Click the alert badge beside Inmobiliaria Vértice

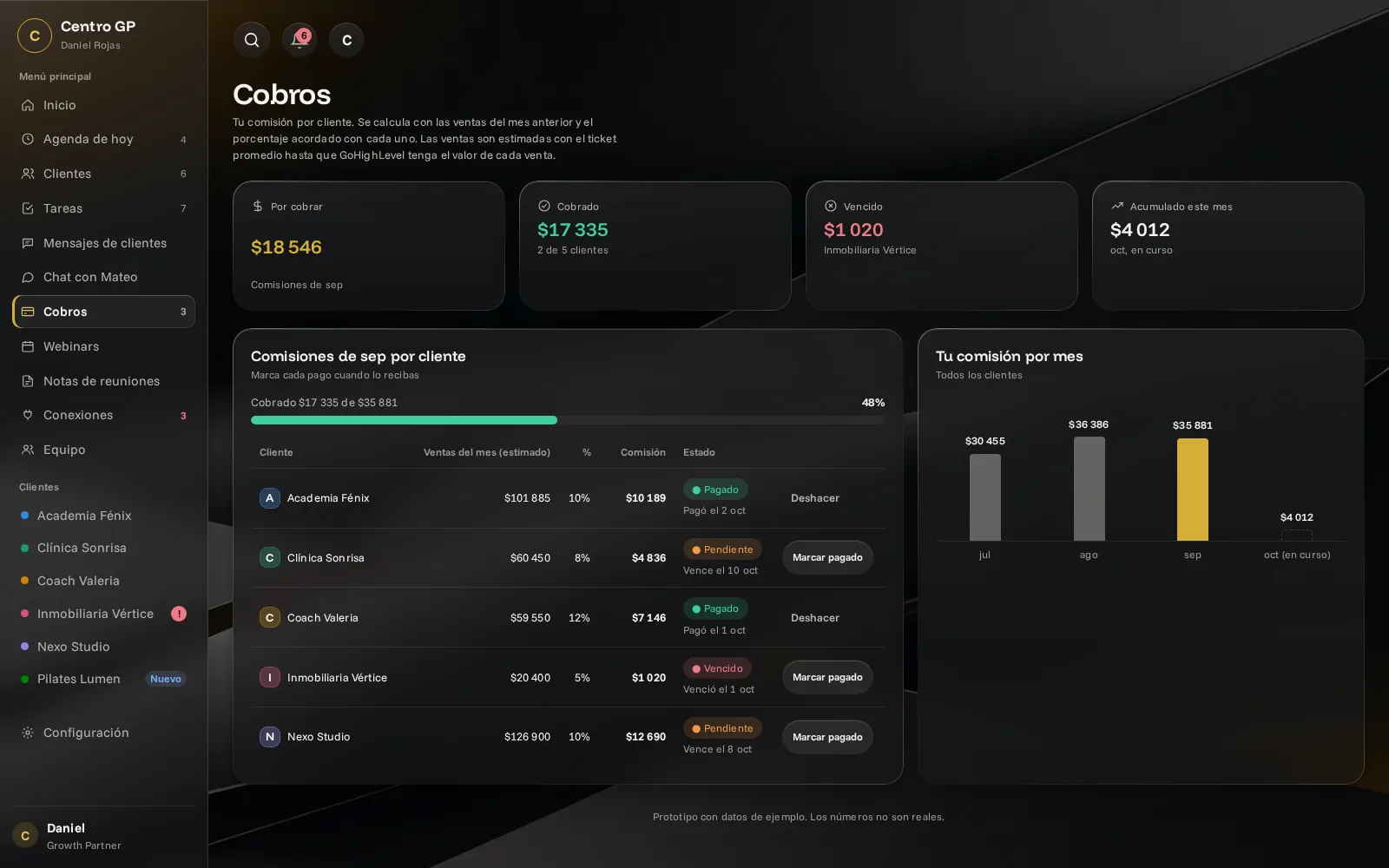tap(179, 614)
